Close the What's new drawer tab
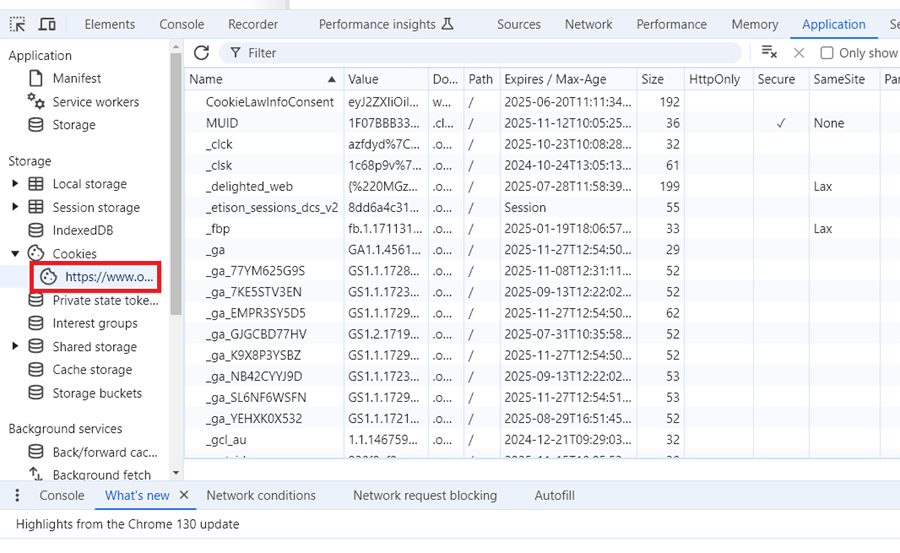 184,494
